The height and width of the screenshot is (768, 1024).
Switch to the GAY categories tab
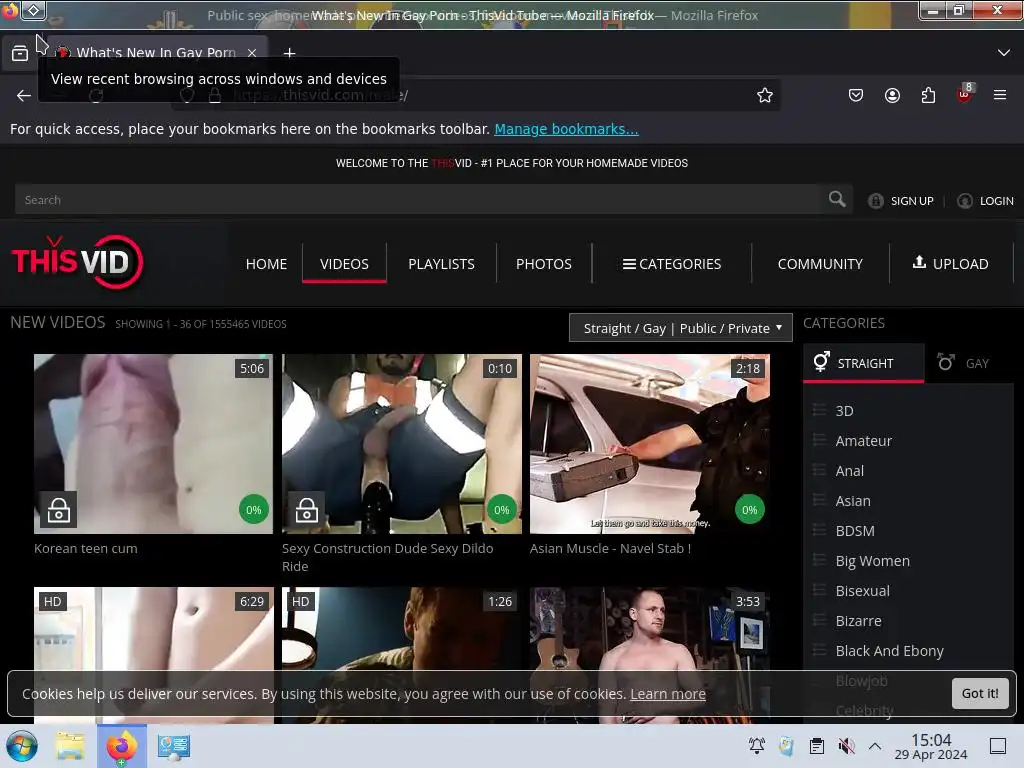[x=964, y=363]
